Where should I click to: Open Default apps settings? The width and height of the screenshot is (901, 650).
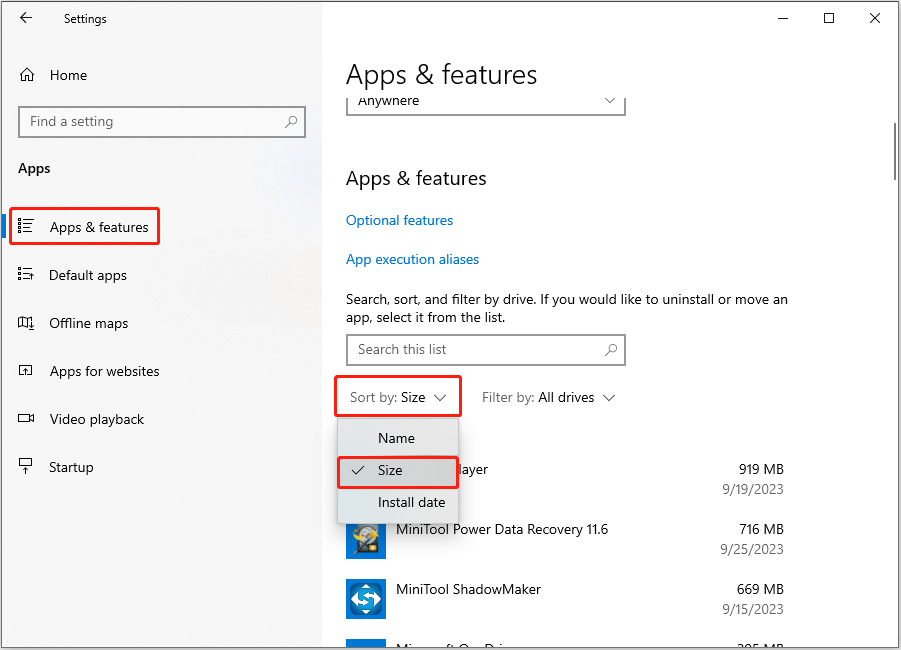click(x=88, y=275)
